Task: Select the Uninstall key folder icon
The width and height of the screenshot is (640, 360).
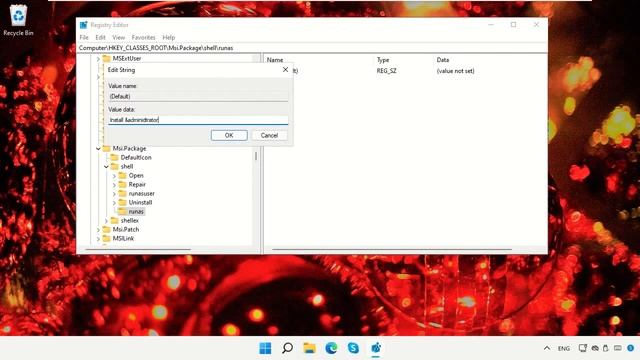Action: [122, 202]
